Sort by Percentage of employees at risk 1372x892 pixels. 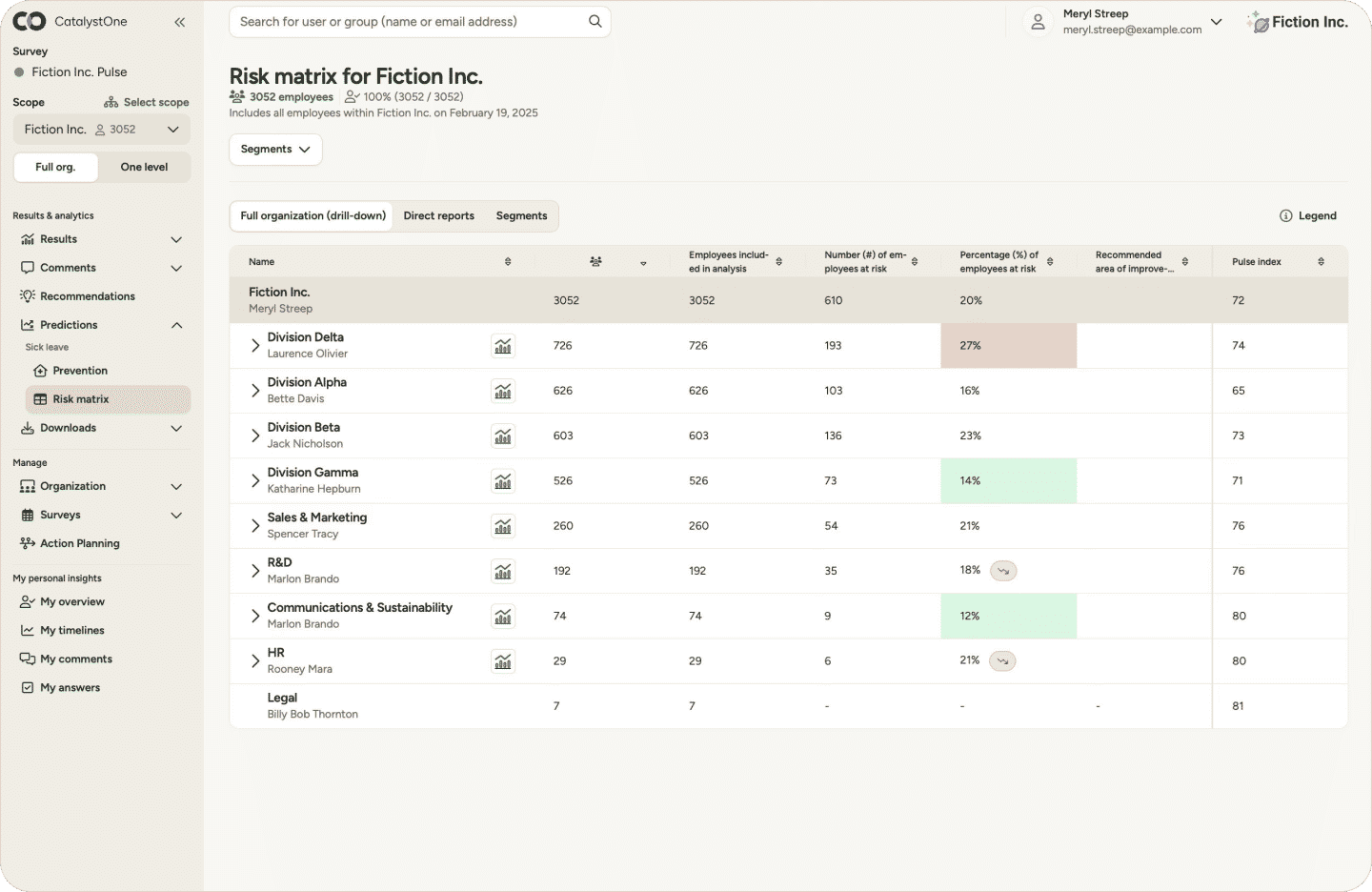1050,262
